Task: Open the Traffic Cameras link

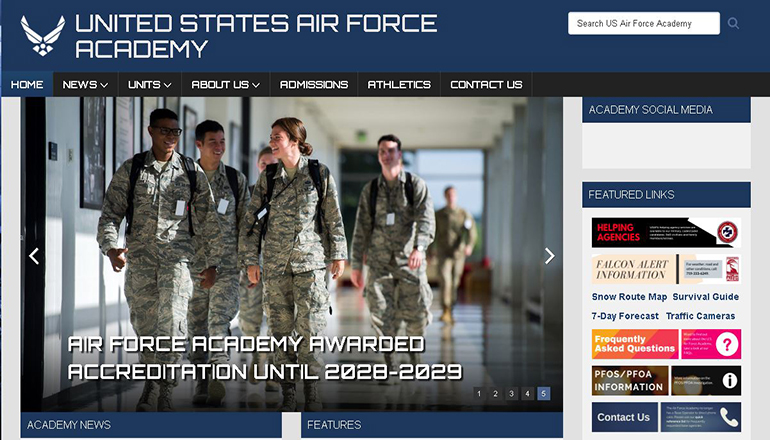Action: (x=700, y=316)
